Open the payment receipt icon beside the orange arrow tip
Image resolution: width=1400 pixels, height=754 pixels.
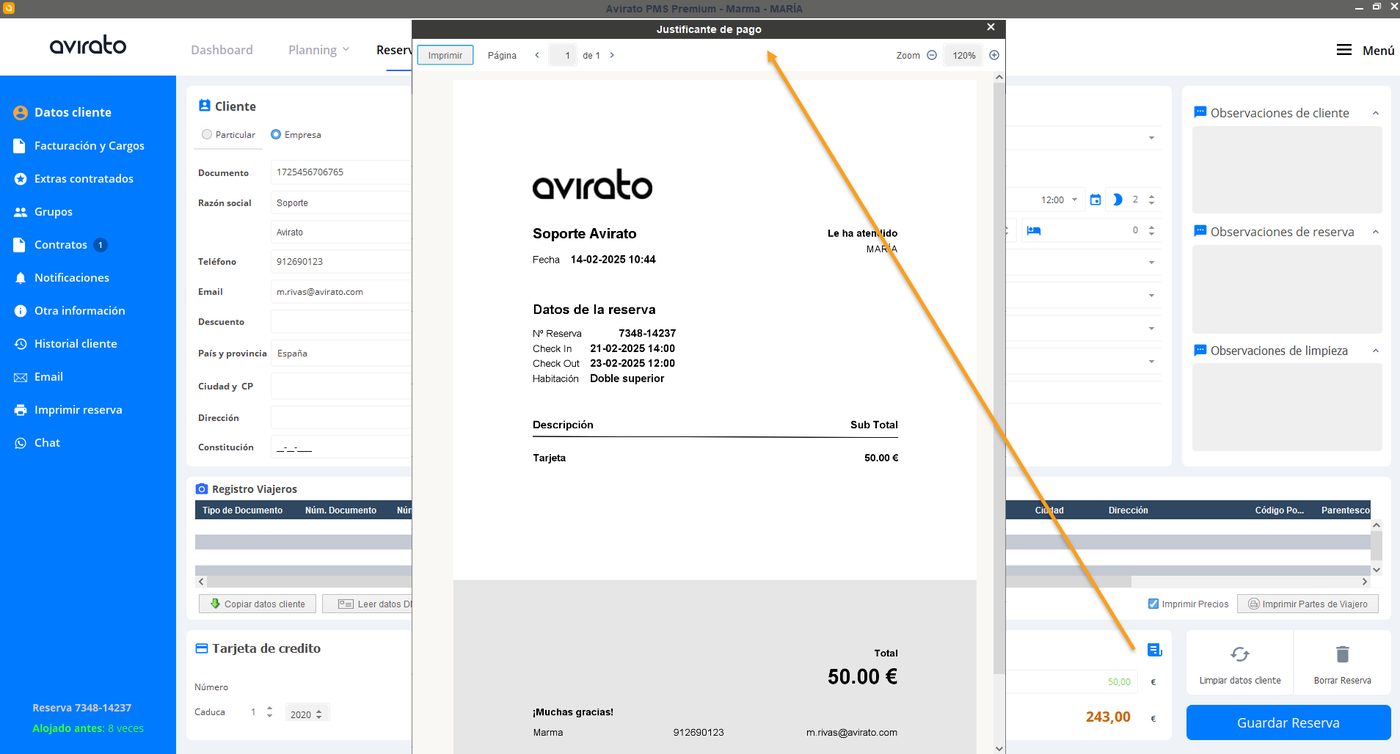point(1155,650)
